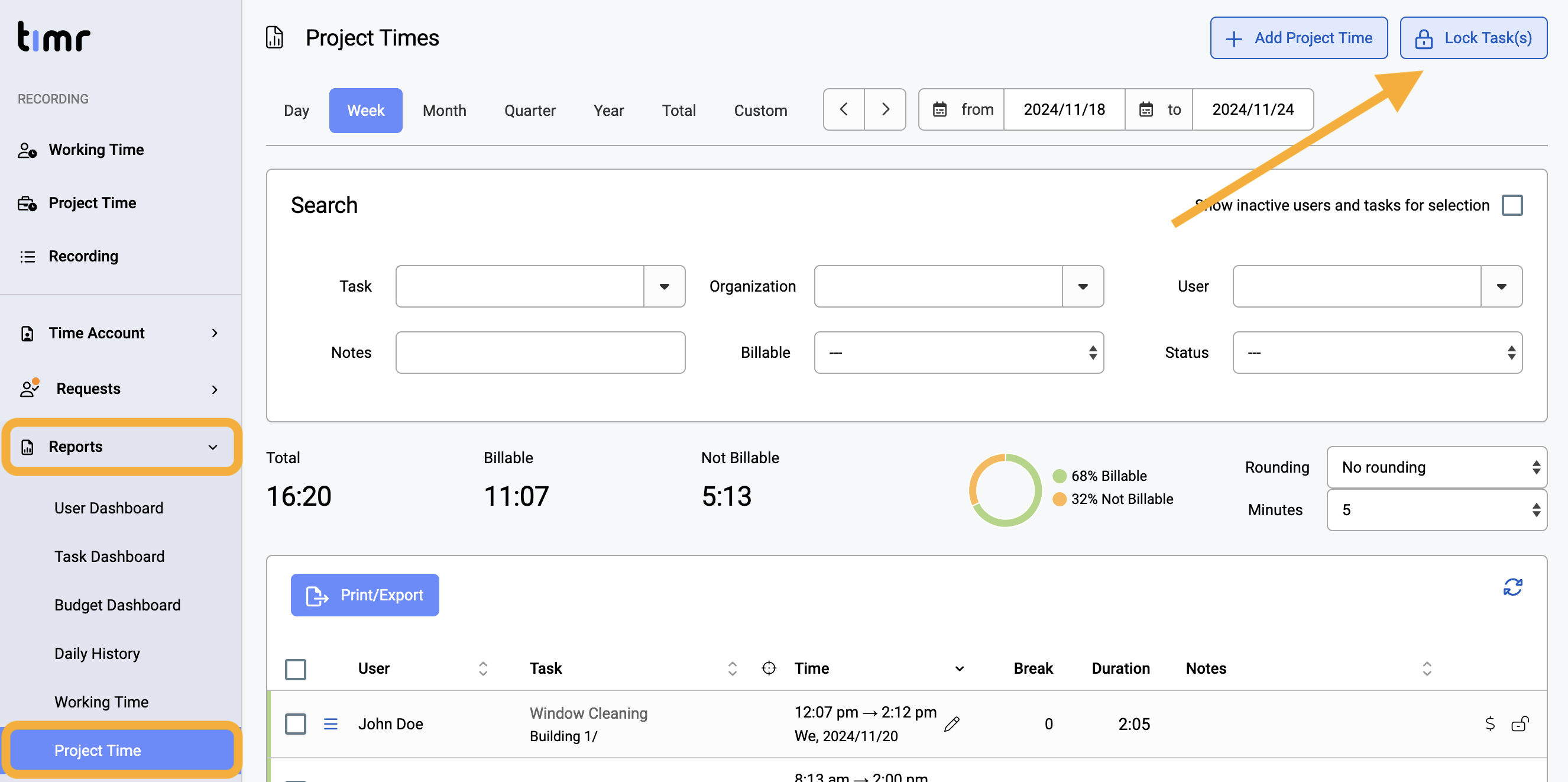Viewport: 1568px width, 782px height.
Task: Go to previous week arrow
Action: tap(844, 109)
